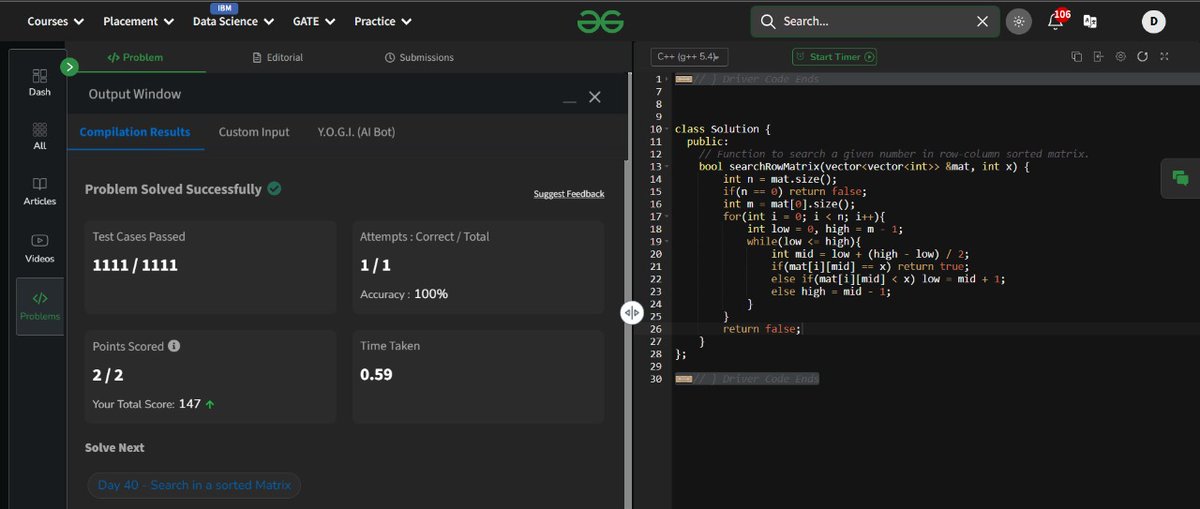Open notifications bell with 106 badge

pos(1057,20)
